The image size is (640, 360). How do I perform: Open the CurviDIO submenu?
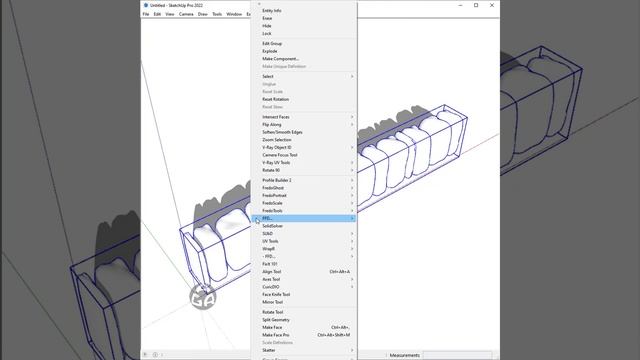(x=304, y=287)
